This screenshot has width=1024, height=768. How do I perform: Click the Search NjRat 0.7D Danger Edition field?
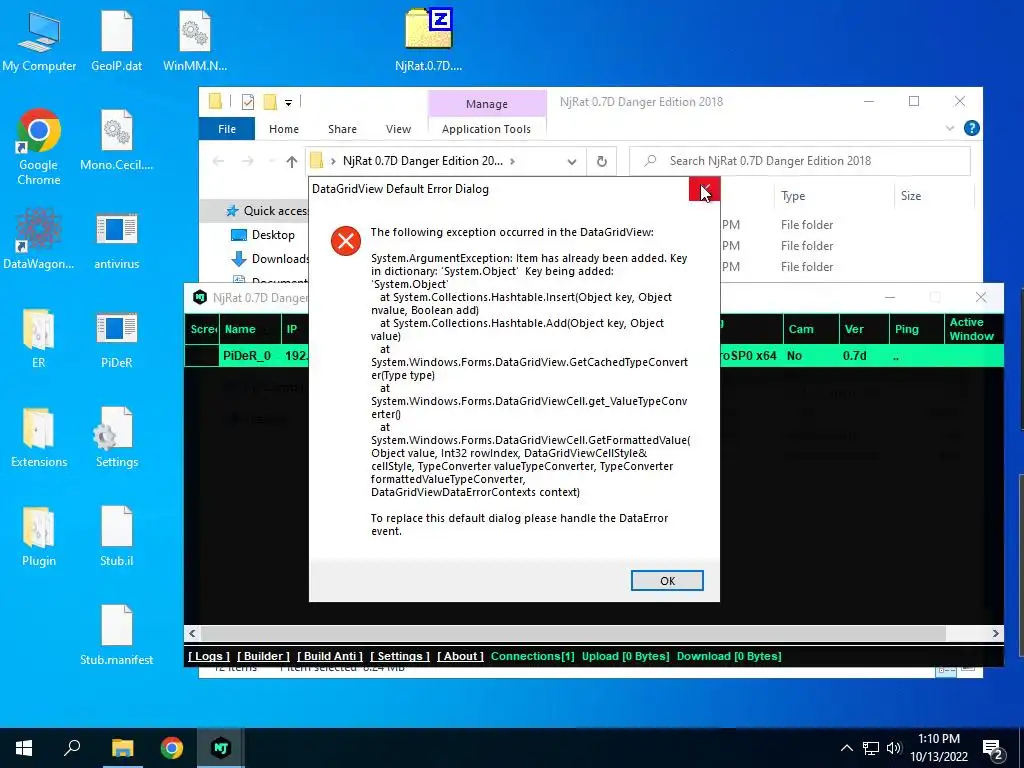tap(800, 161)
